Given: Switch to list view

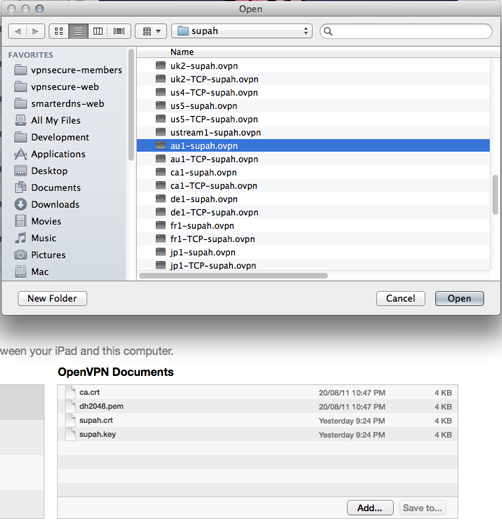Looking at the screenshot, I should tap(78, 31).
